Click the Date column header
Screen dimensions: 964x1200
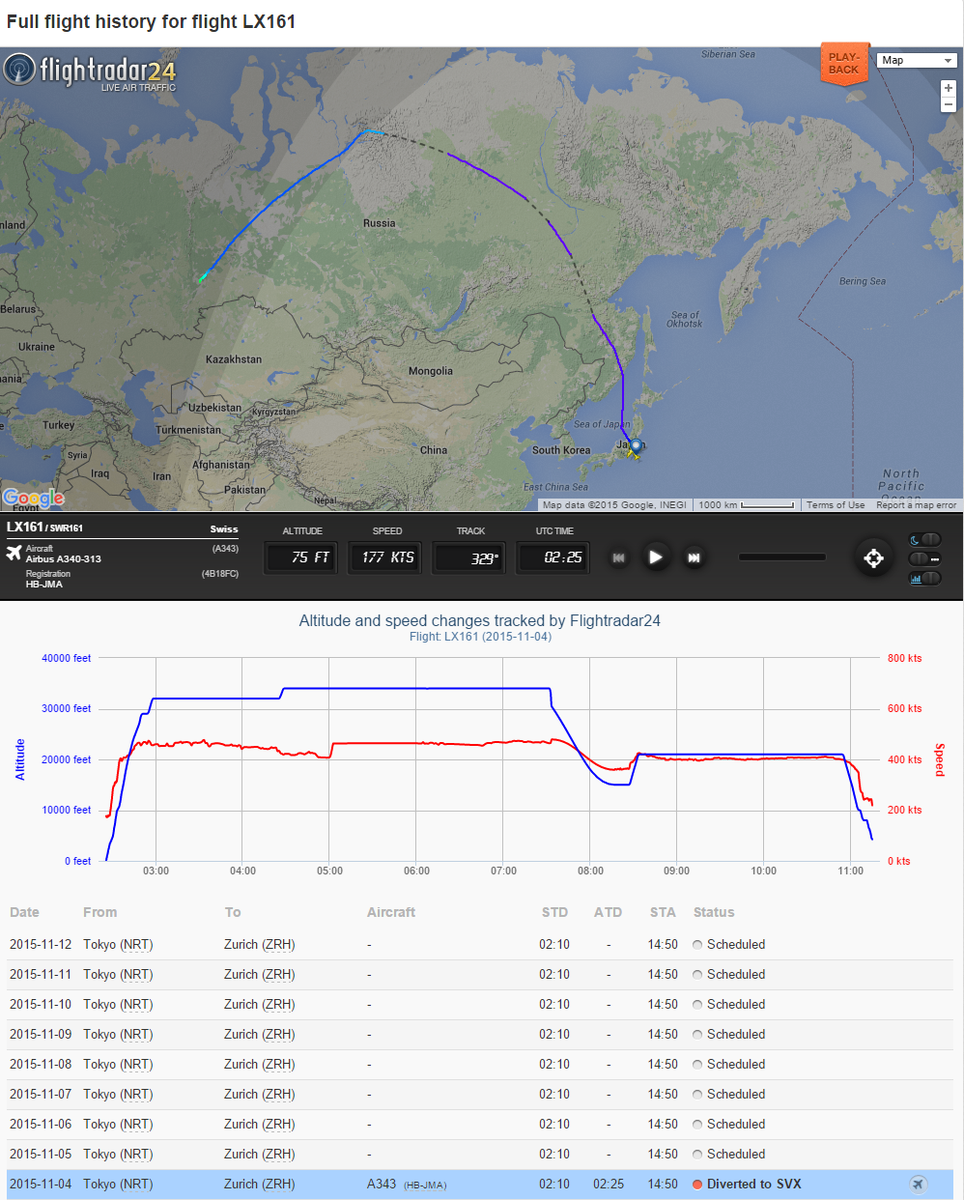[x=25, y=912]
